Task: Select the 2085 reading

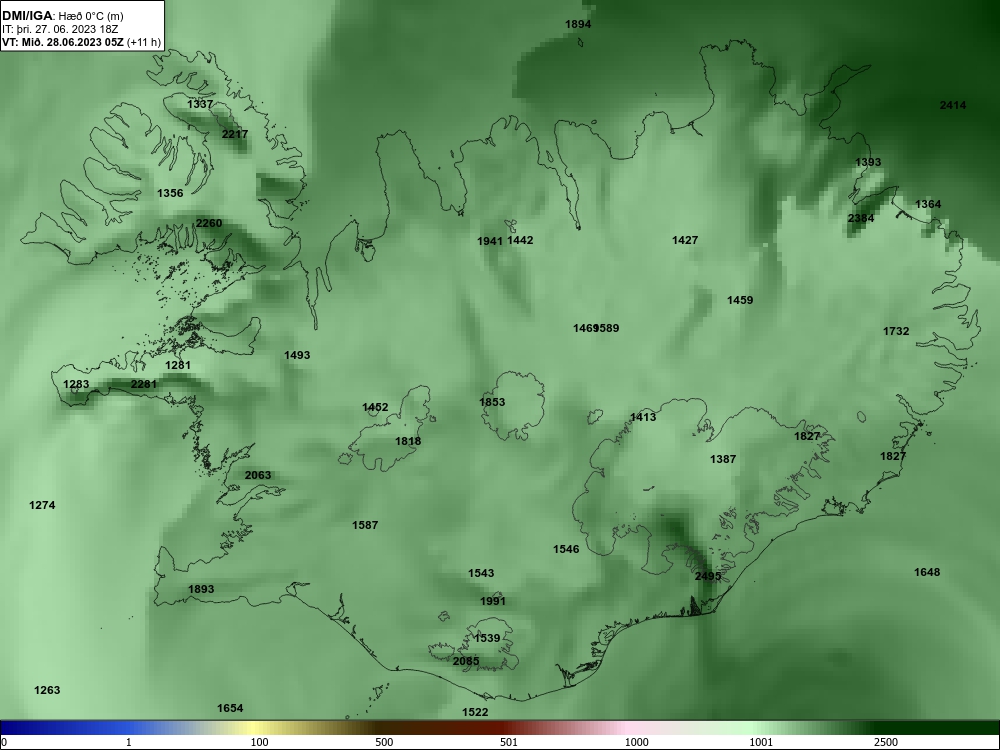Action: [x=466, y=661]
